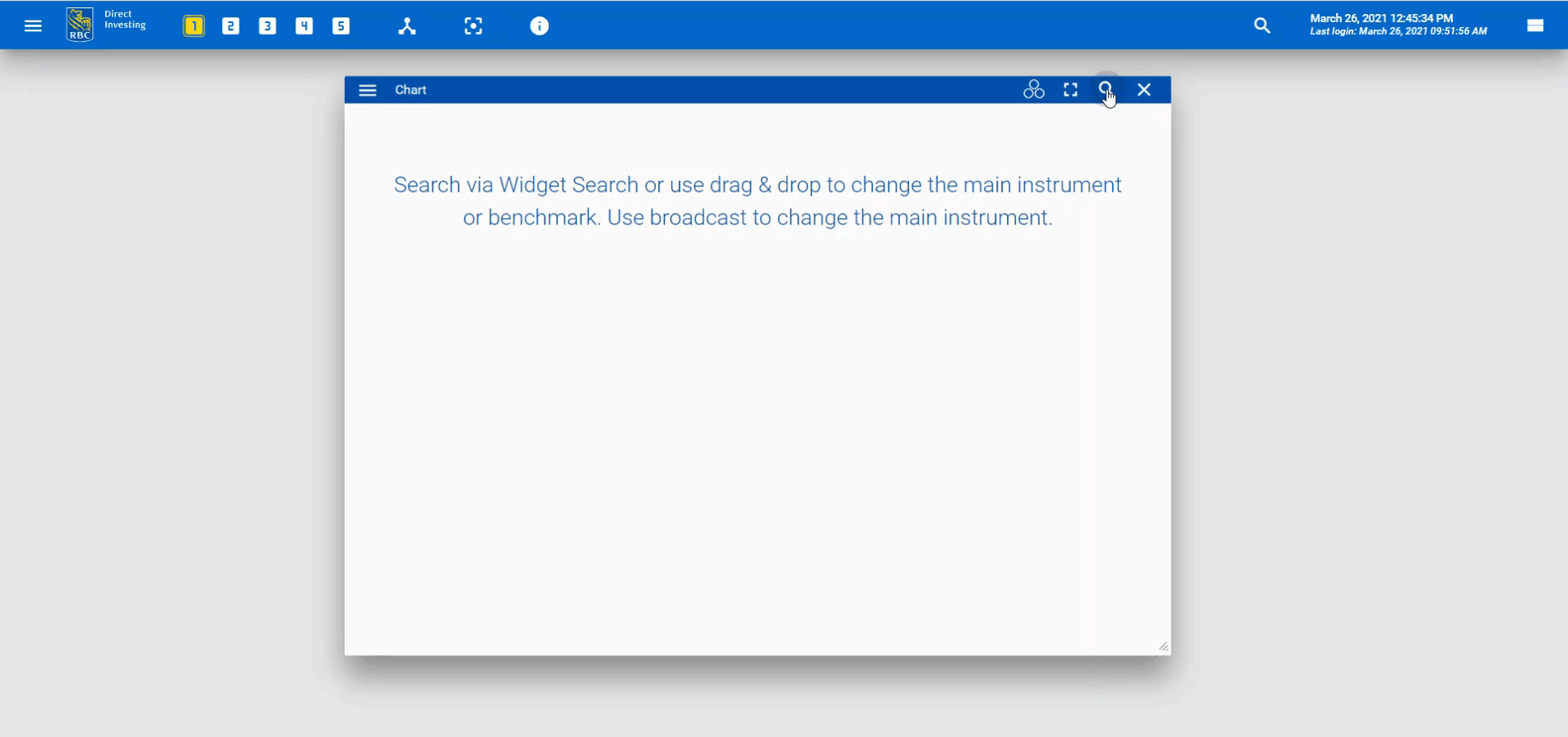Click the Chart title label
Image resolution: width=1568 pixels, height=737 pixels.
pos(411,90)
